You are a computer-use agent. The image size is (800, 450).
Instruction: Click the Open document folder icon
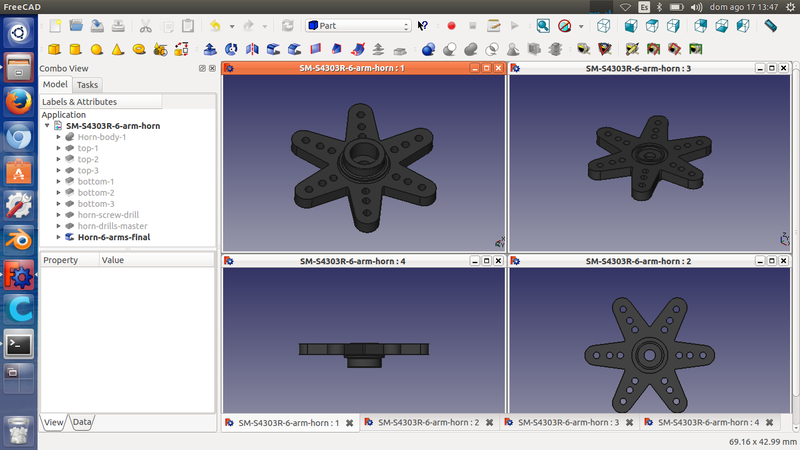tap(75, 25)
